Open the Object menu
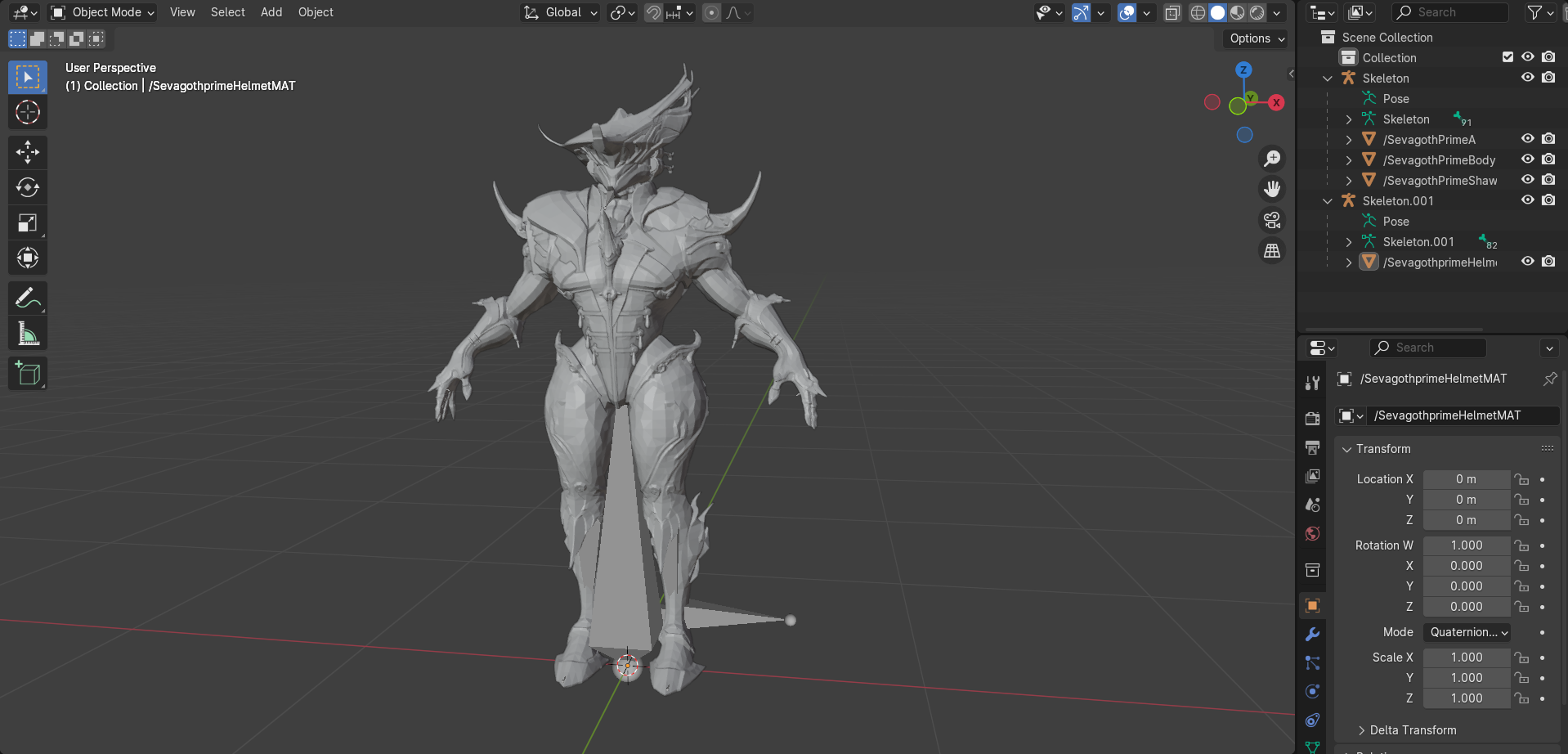 coord(316,12)
